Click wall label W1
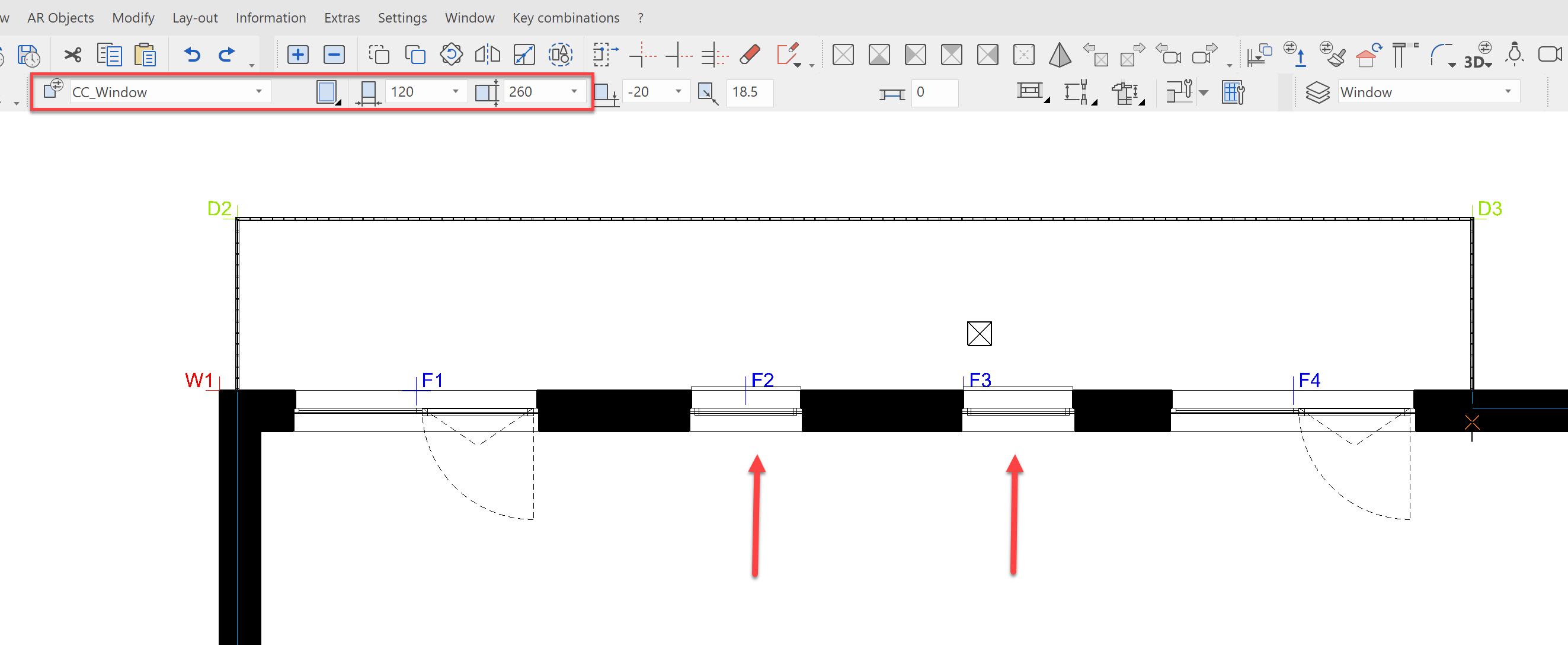 click(199, 380)
